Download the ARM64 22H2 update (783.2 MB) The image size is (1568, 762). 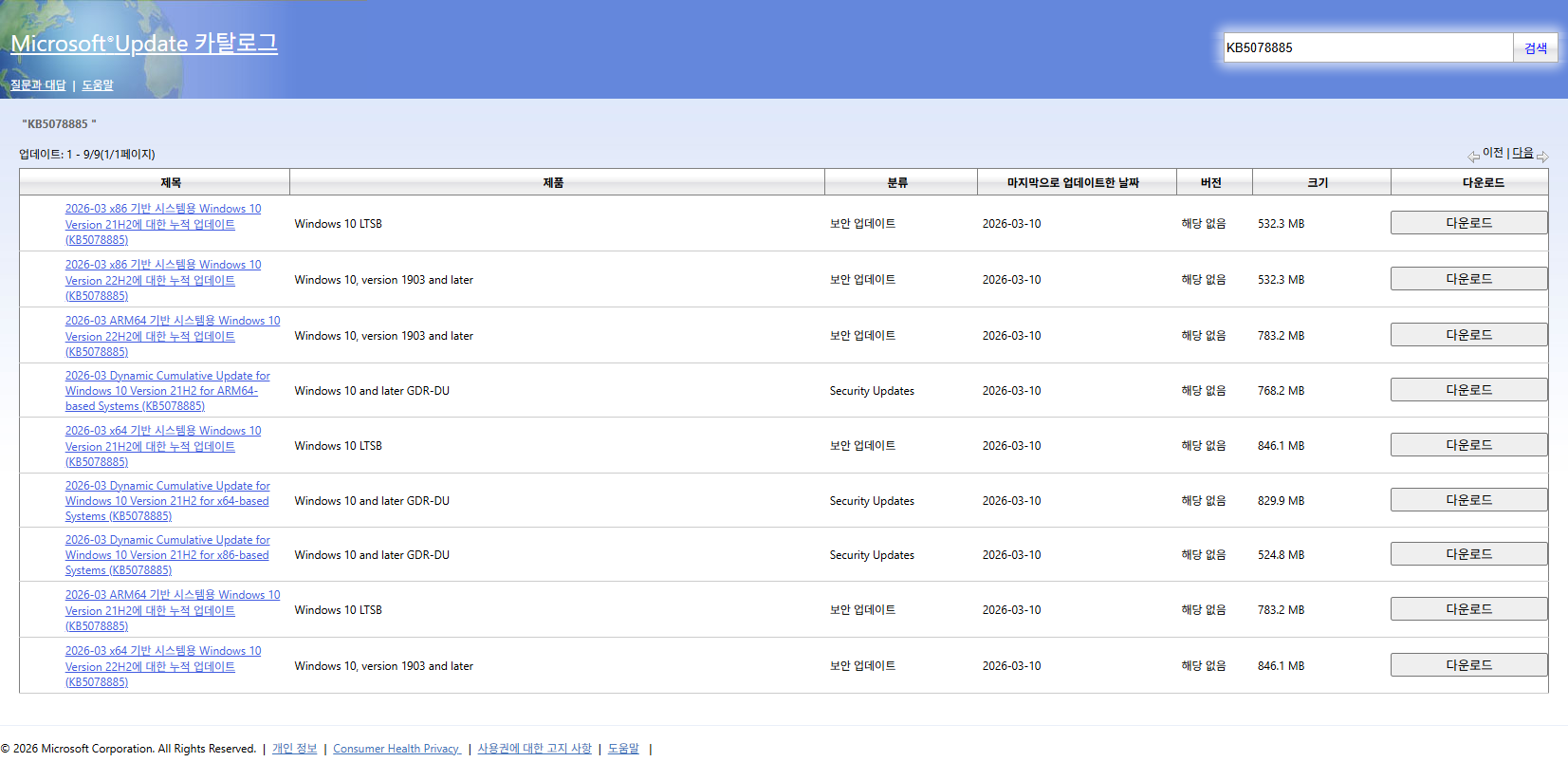1468,335
